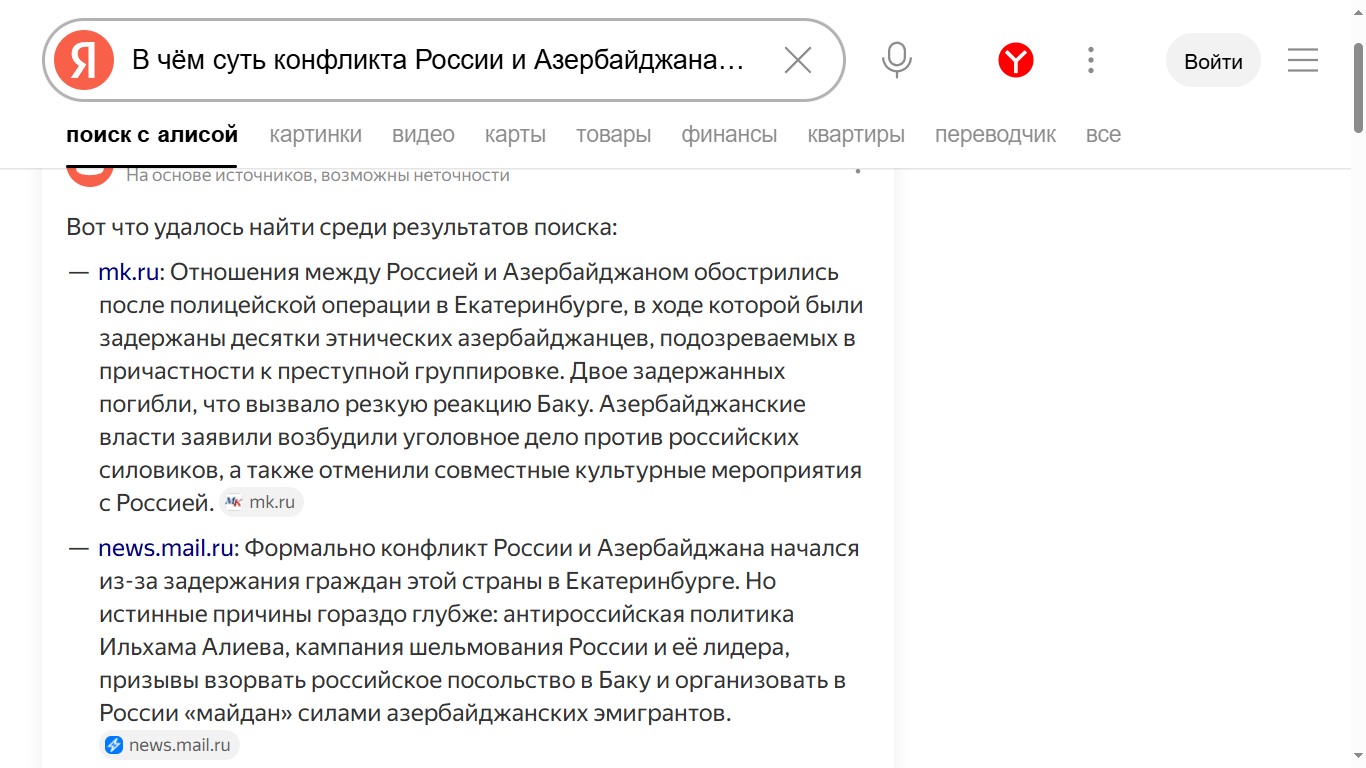1366x768 pixels.
Task: Switch to the видео tab
Action: [x=423, y=134]
